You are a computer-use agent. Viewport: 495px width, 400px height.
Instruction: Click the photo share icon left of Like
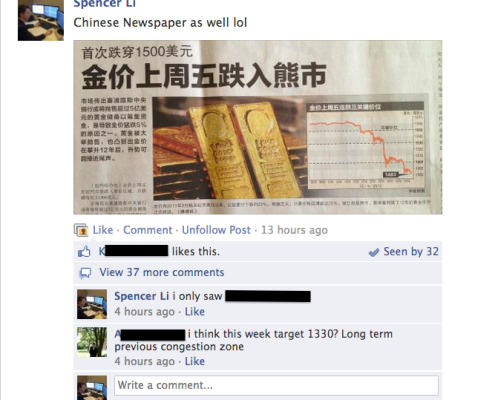click(81, 230)
